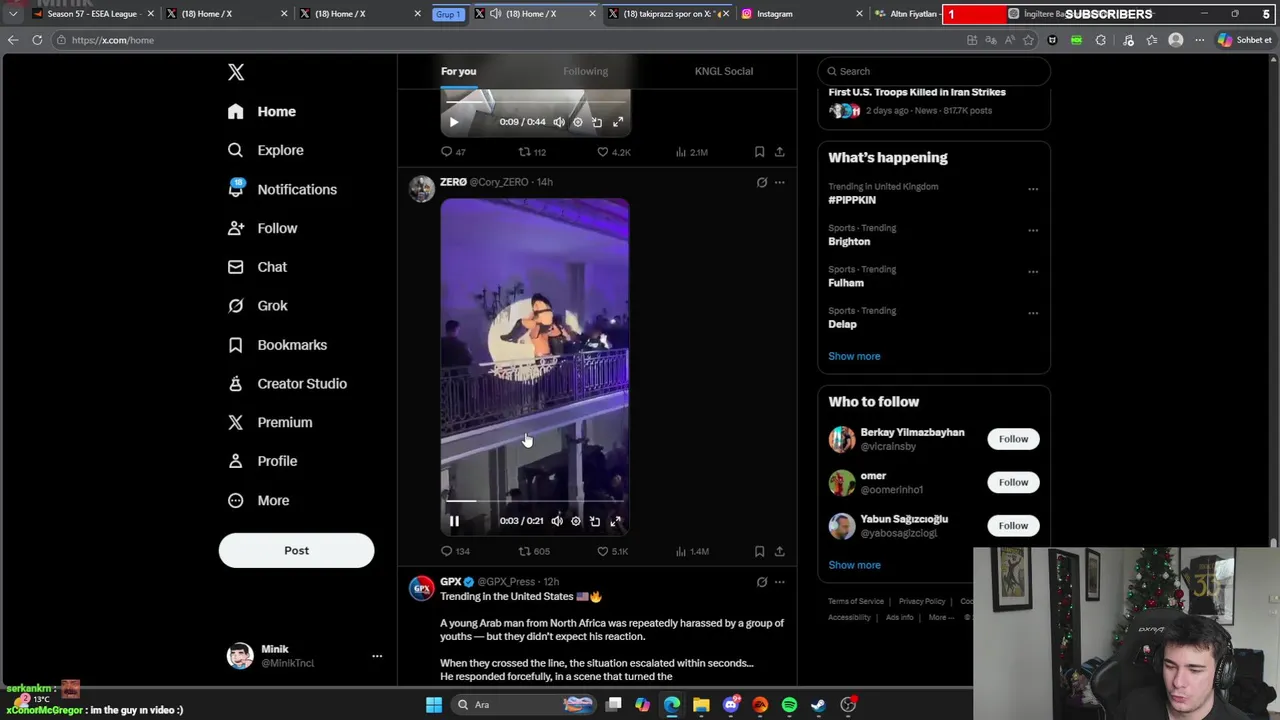
Task: Open account menu dots next to Minik
Action: click(x=377, y=656)
